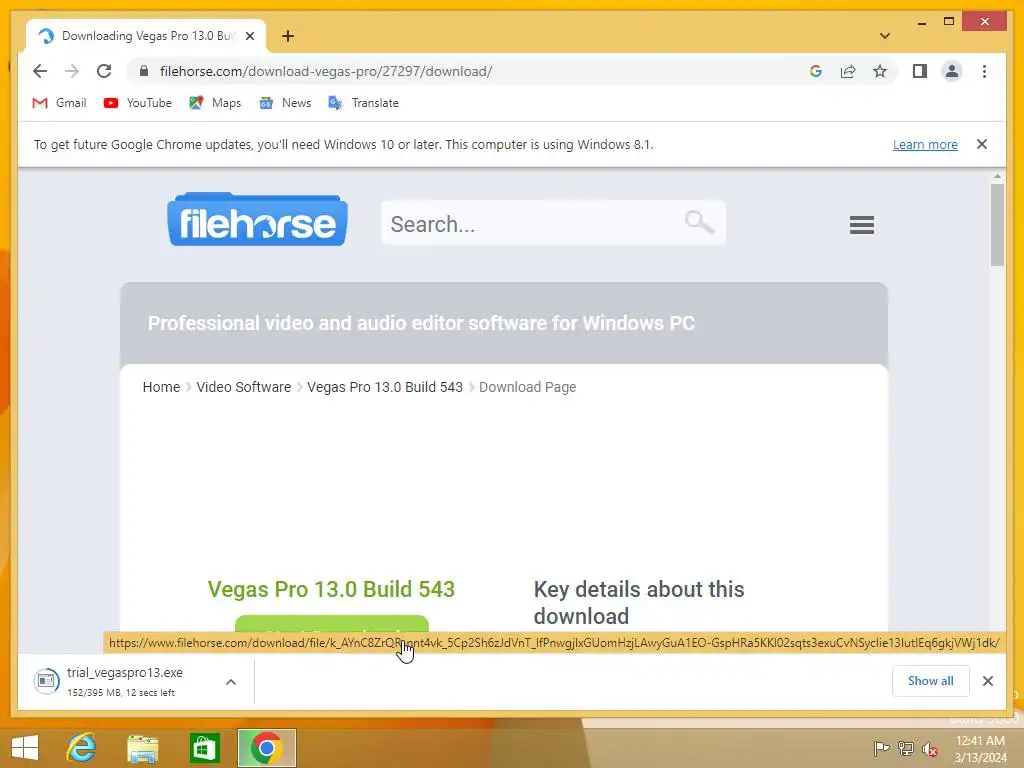The image size is (1024, 768).
Task: Open a new tab with the plus button
Action: tap(288, 36)
